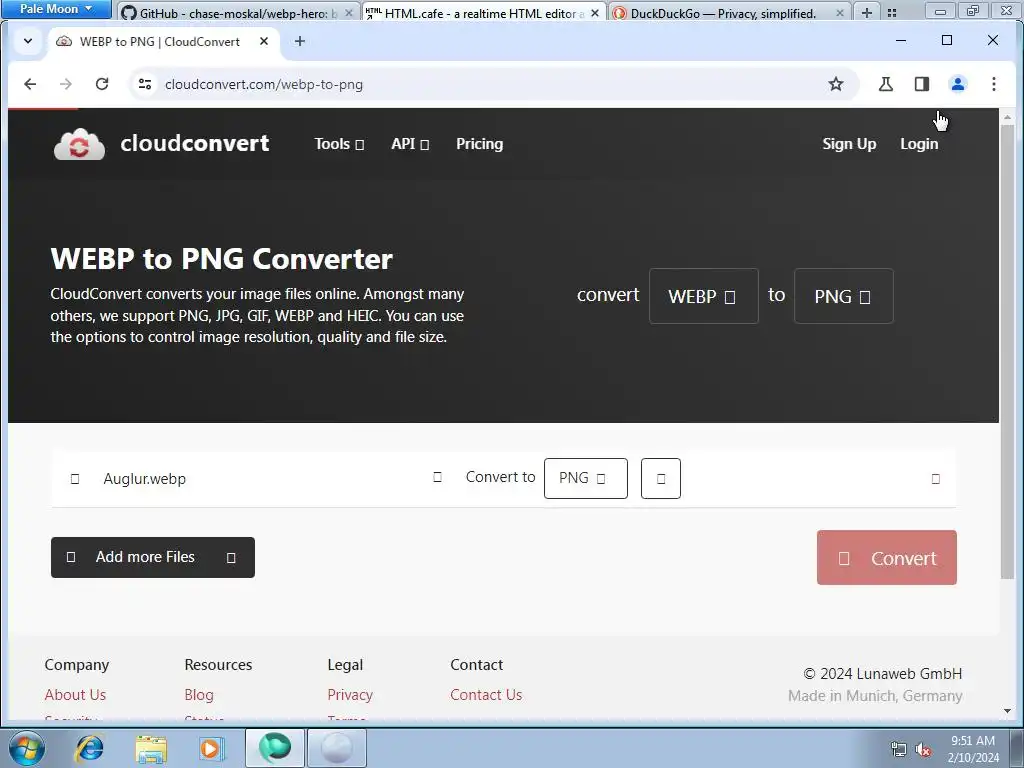Click Sign Up
The width and height of the screenshot is (1024, 768).
click(849, 144)
